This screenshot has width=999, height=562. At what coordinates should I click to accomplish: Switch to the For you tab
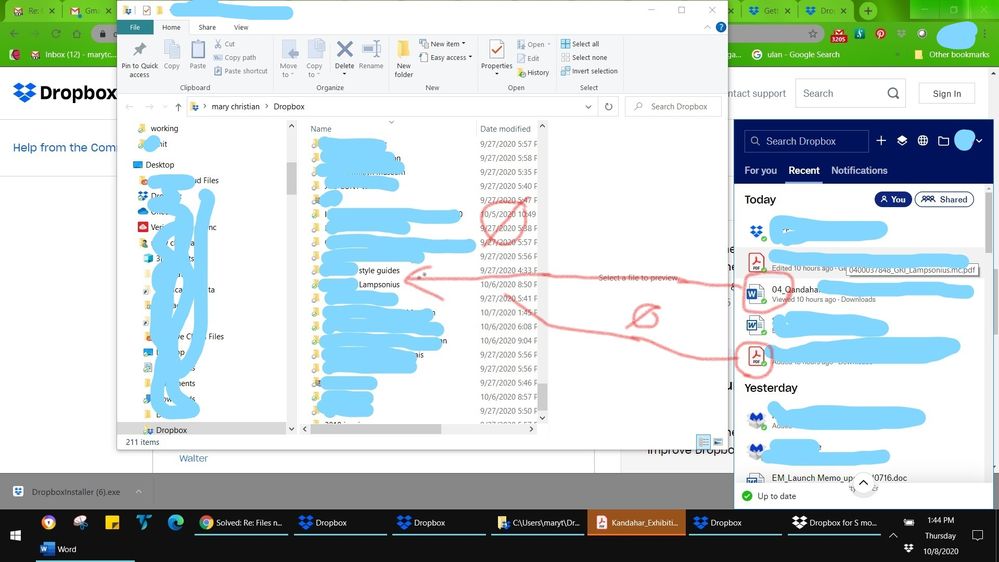[x=760, y=171]
